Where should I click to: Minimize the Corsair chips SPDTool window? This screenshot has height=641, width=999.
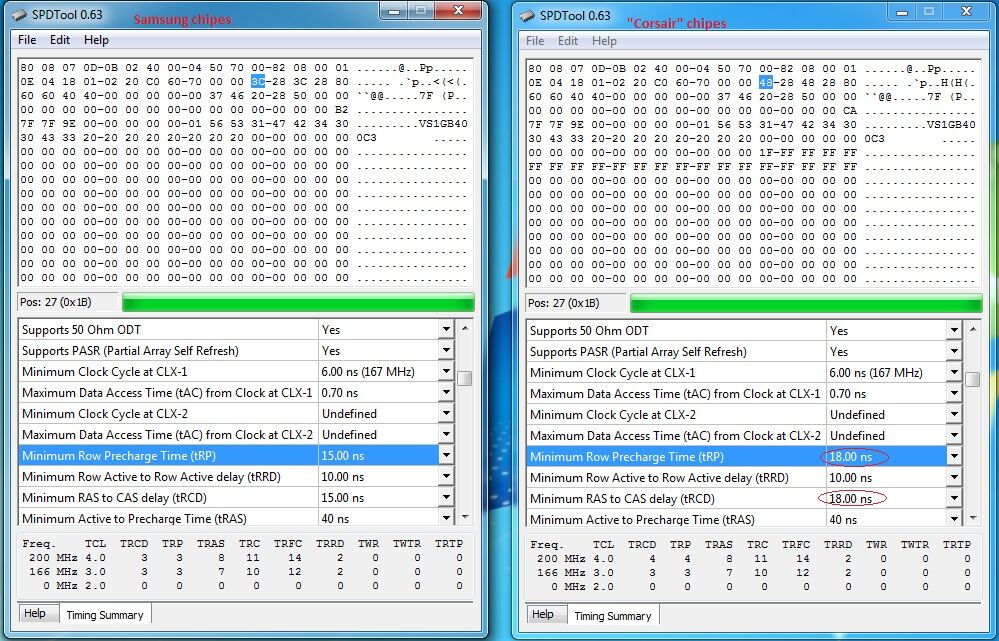click(902, 11)
